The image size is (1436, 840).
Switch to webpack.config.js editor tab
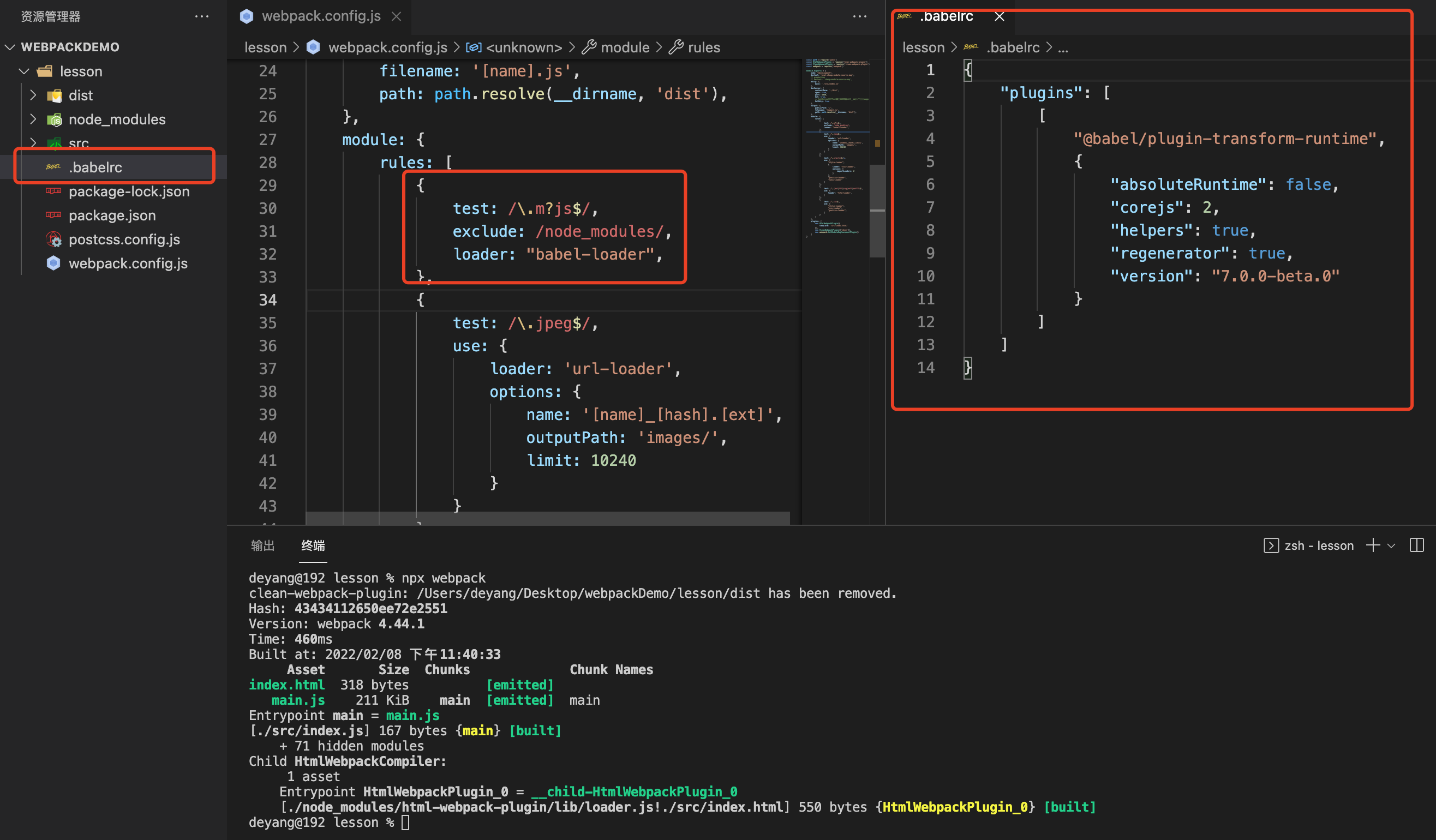[x=321, y=16]
